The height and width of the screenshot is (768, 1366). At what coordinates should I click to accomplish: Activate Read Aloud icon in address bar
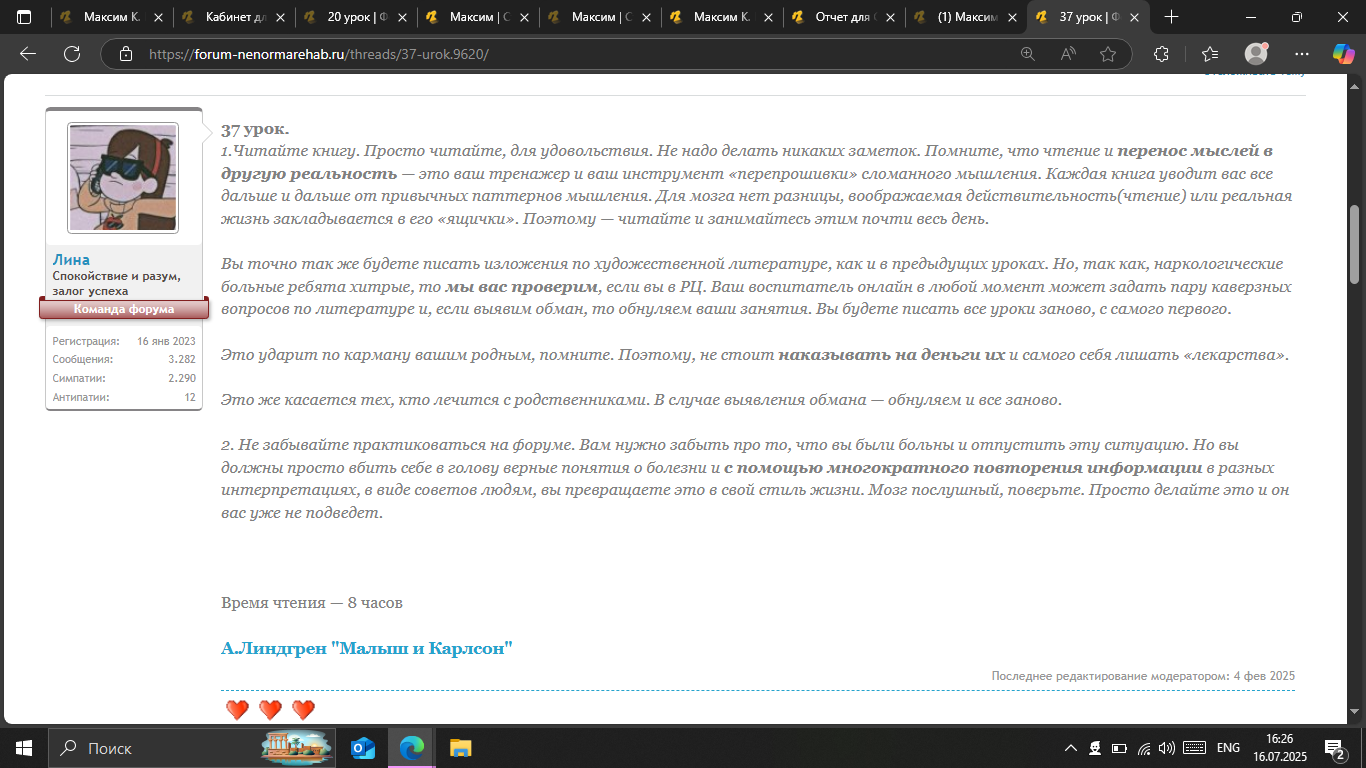click(x=1067, y=54)
